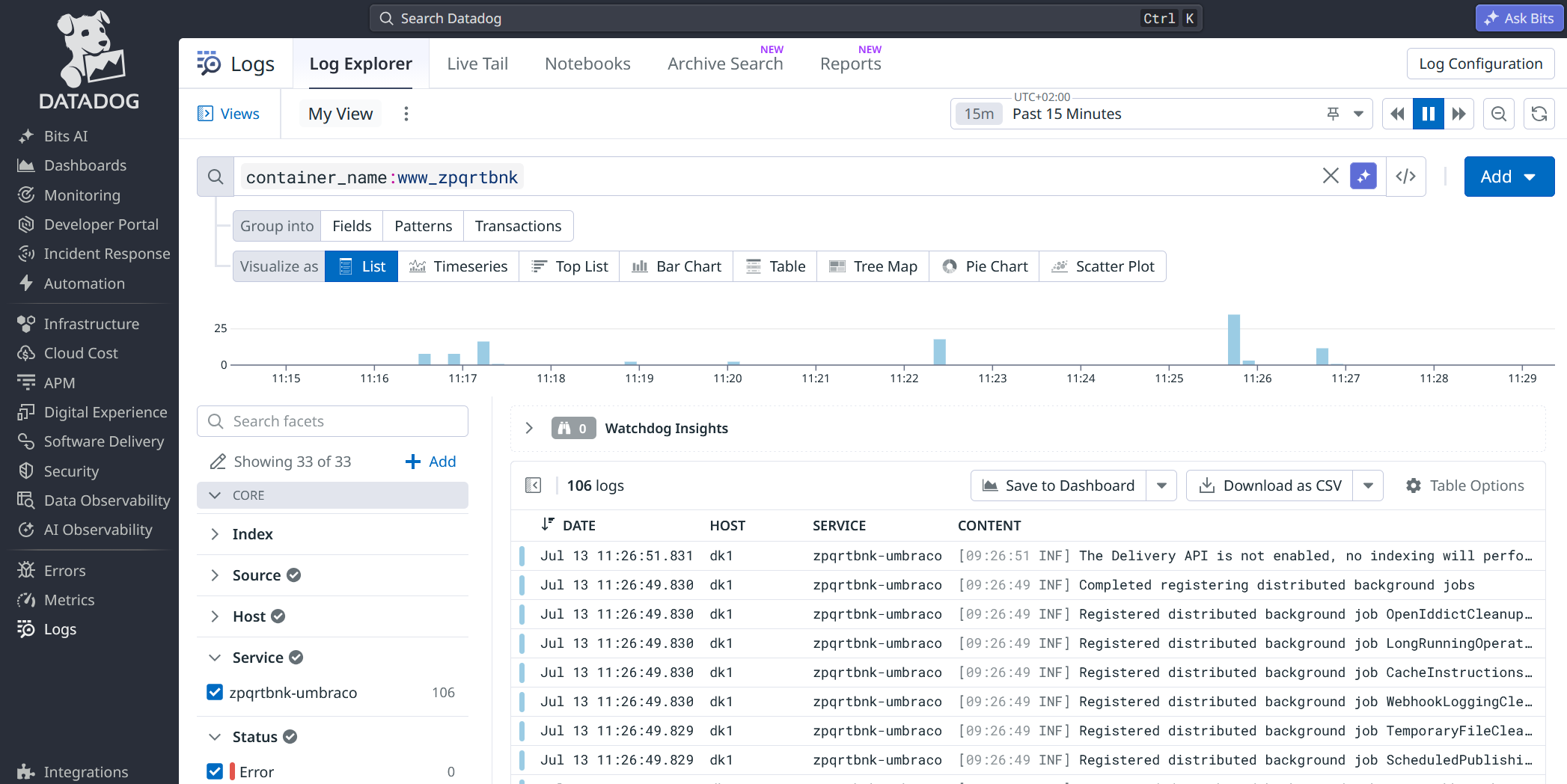Expand the Watchdog Insights section
This screenshot has height=784, width=1567.
[529, 428]
